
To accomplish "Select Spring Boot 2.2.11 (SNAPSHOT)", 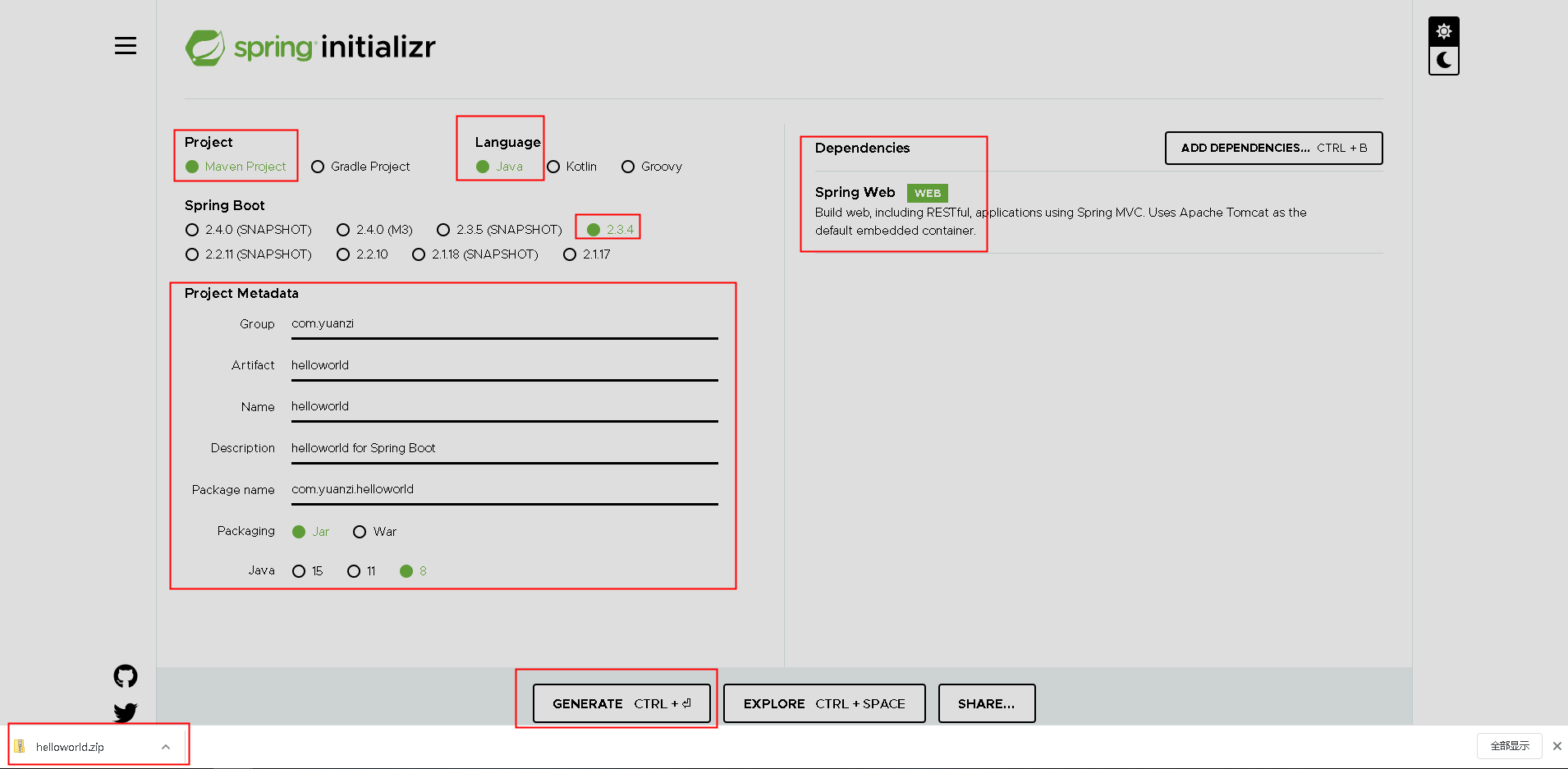I will [249, 254].
